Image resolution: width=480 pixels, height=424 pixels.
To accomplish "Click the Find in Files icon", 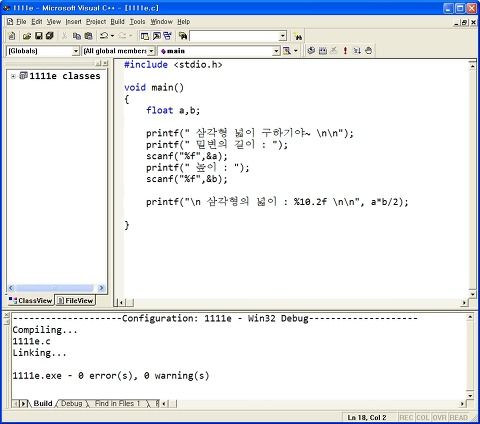I will 183,36.
